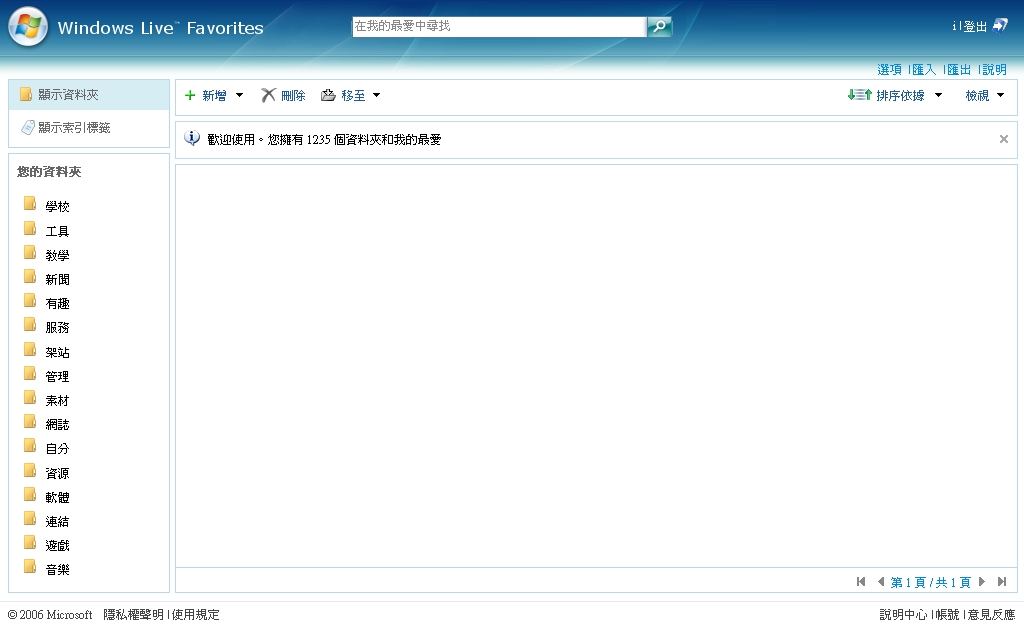The width and height of the screenshot is (1024, 632).
Task: Click the folder icon next to 新聞
Action: pos(30,277)
